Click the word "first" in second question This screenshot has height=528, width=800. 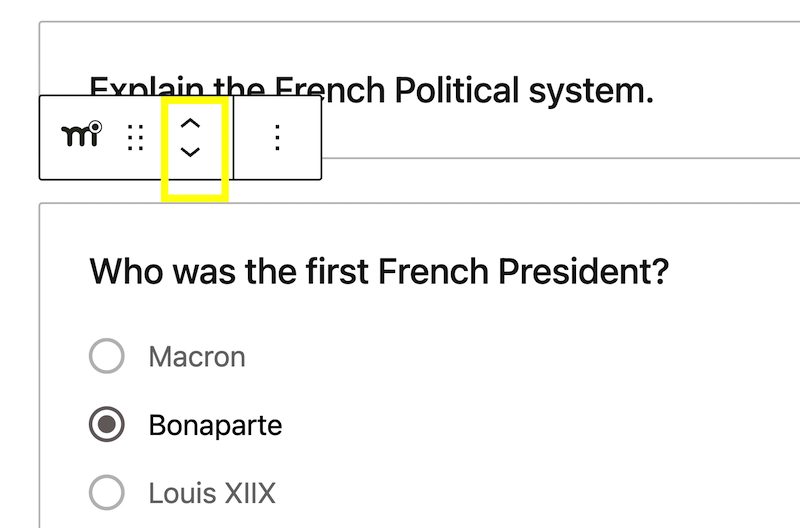point(337,271)
